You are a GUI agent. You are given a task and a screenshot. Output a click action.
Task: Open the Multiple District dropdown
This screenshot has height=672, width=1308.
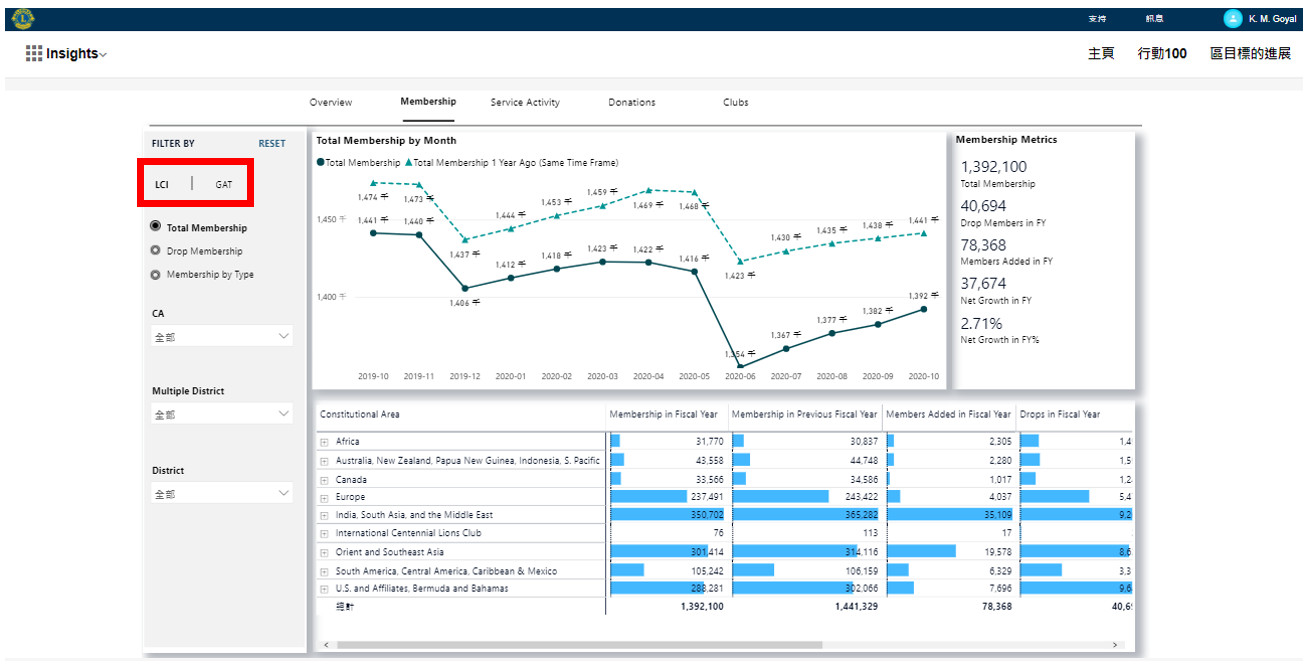point(222,414)
